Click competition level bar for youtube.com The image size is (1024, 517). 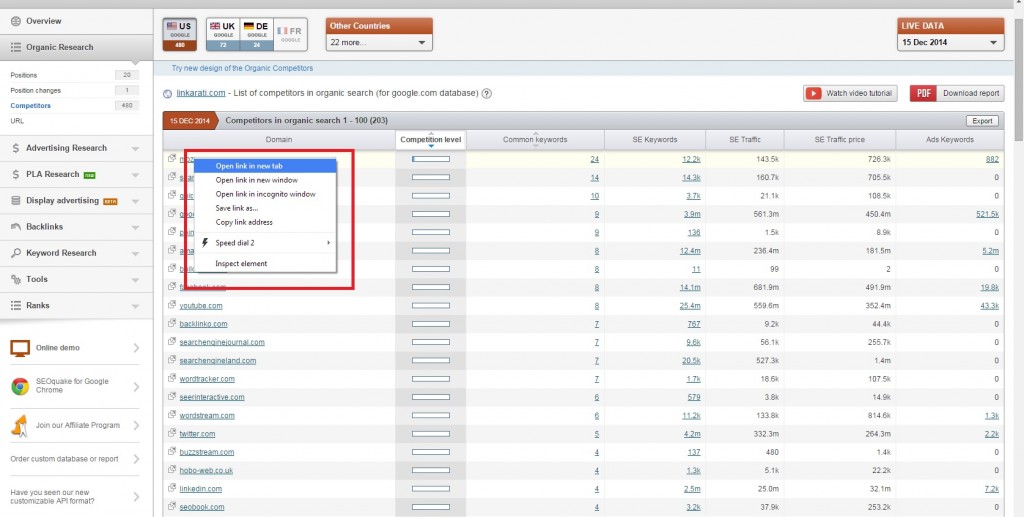pyautogui.click(x=431, y=306)
